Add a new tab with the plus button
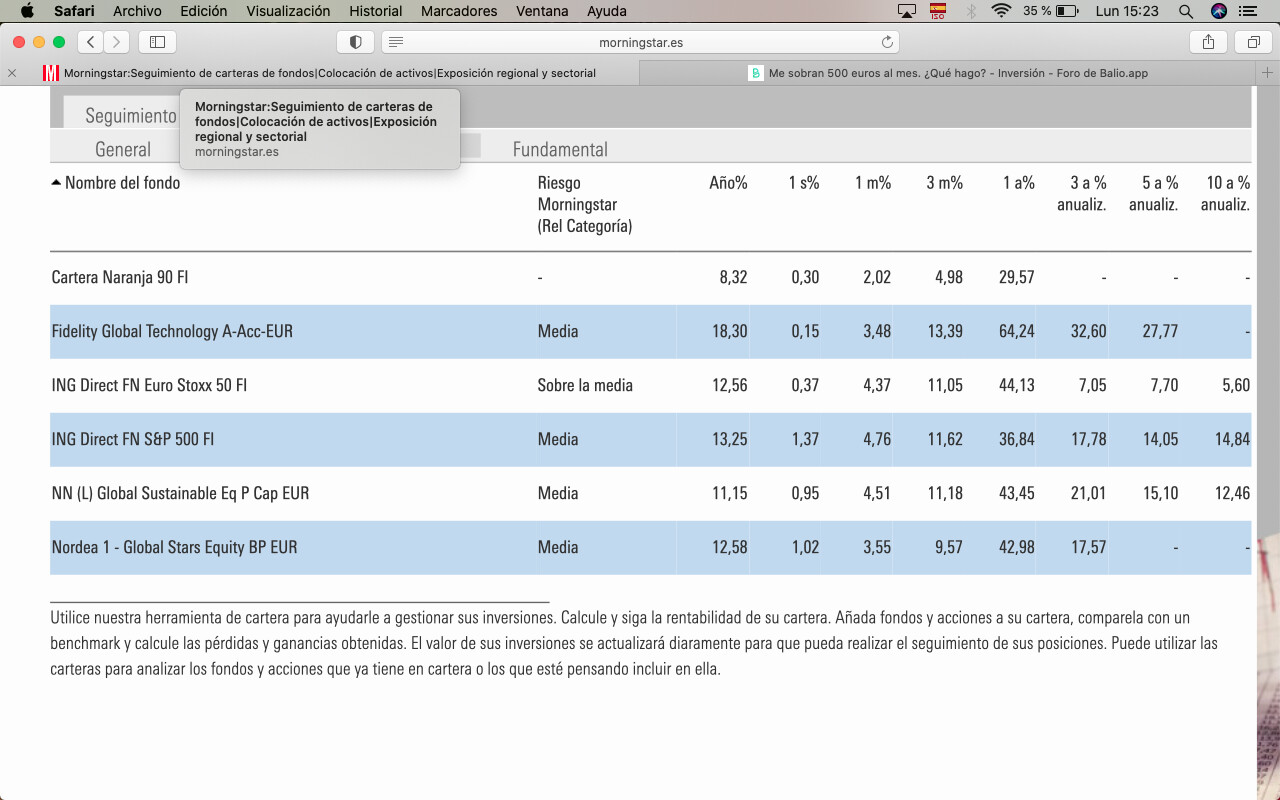 tap(1268, 73)
